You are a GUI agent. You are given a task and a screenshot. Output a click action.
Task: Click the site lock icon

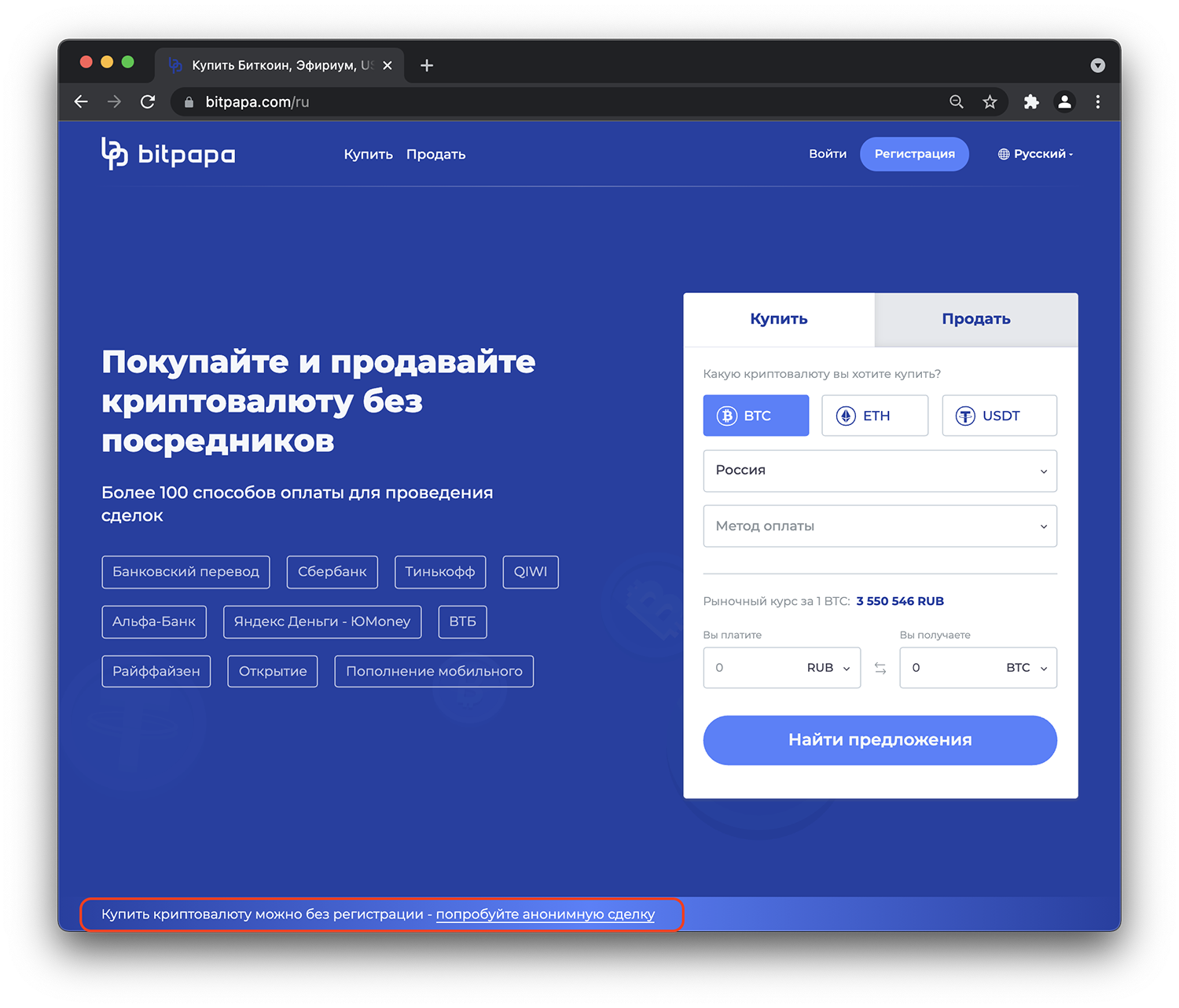tap(189, 102)
